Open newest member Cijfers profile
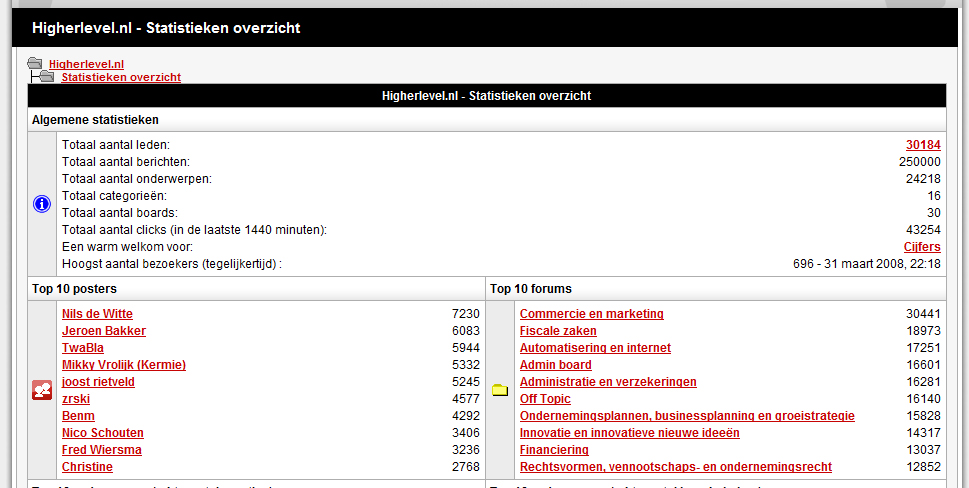The height and width of the screenshot is (488, 969). (x=922, y=247)
